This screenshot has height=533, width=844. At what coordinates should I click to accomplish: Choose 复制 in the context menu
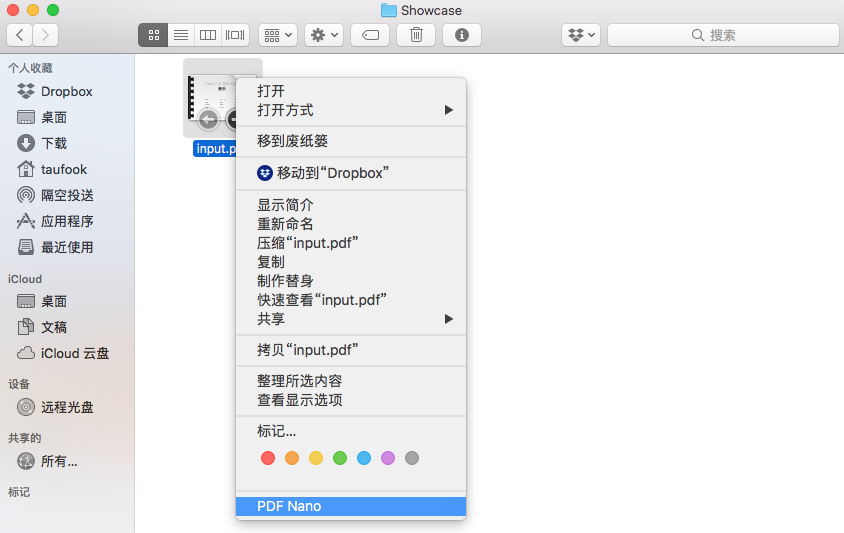[351, 262]
